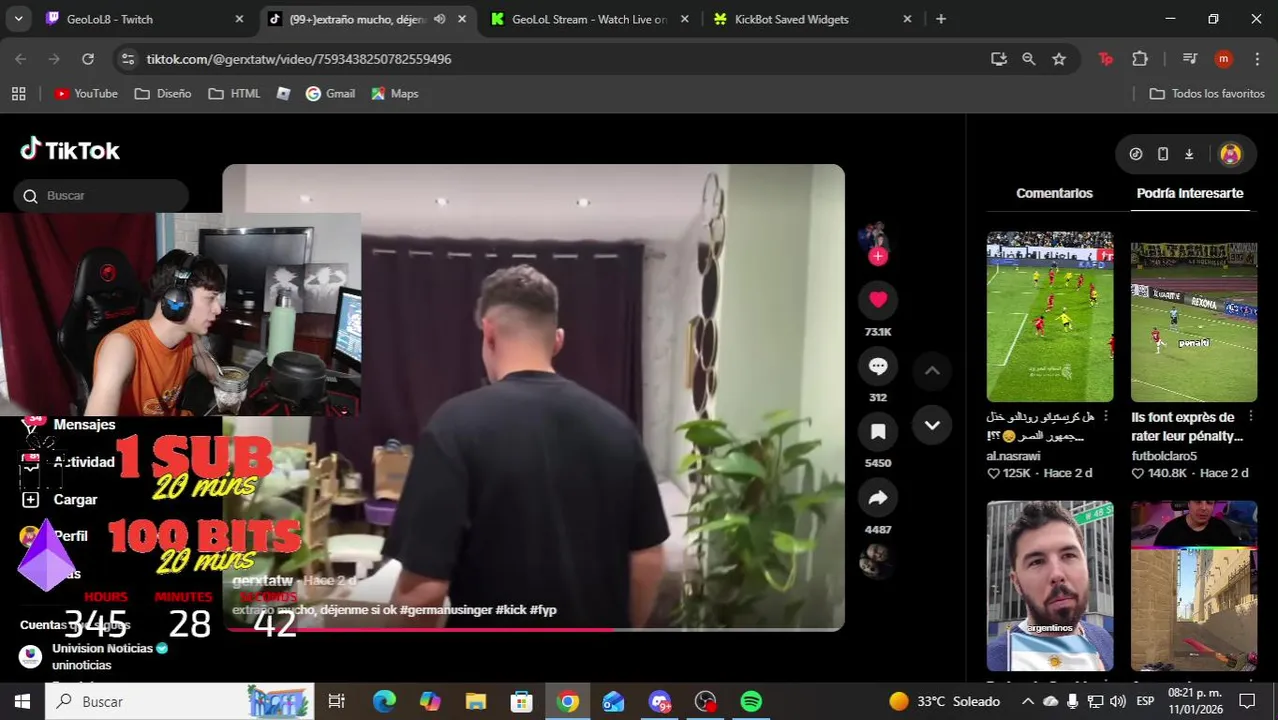The image size is (1278, 720).
Task: Switch to the Comentarios tab
Action: point(1054,193)
